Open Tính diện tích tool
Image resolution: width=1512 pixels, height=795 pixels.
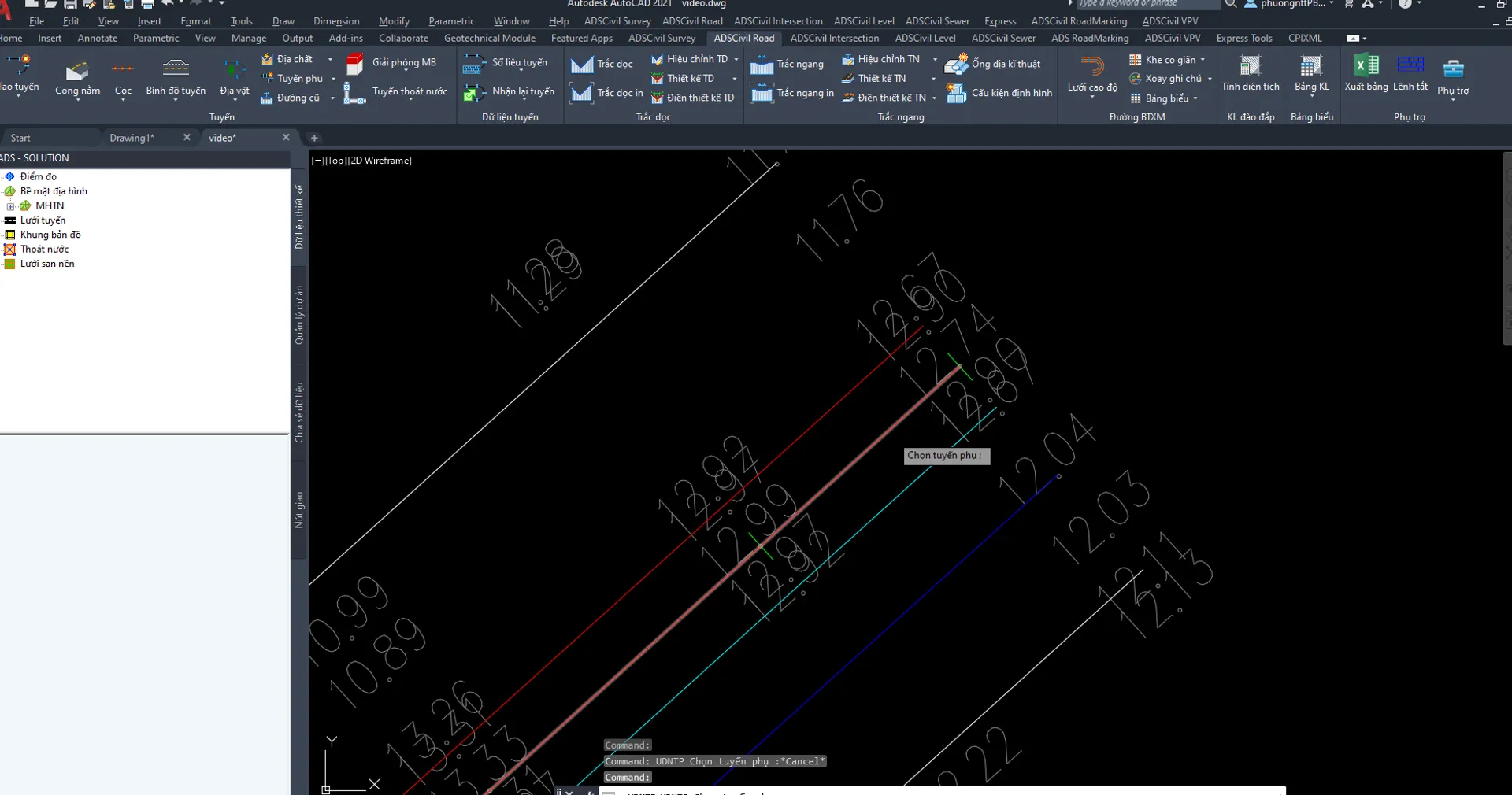(1250, 73)
